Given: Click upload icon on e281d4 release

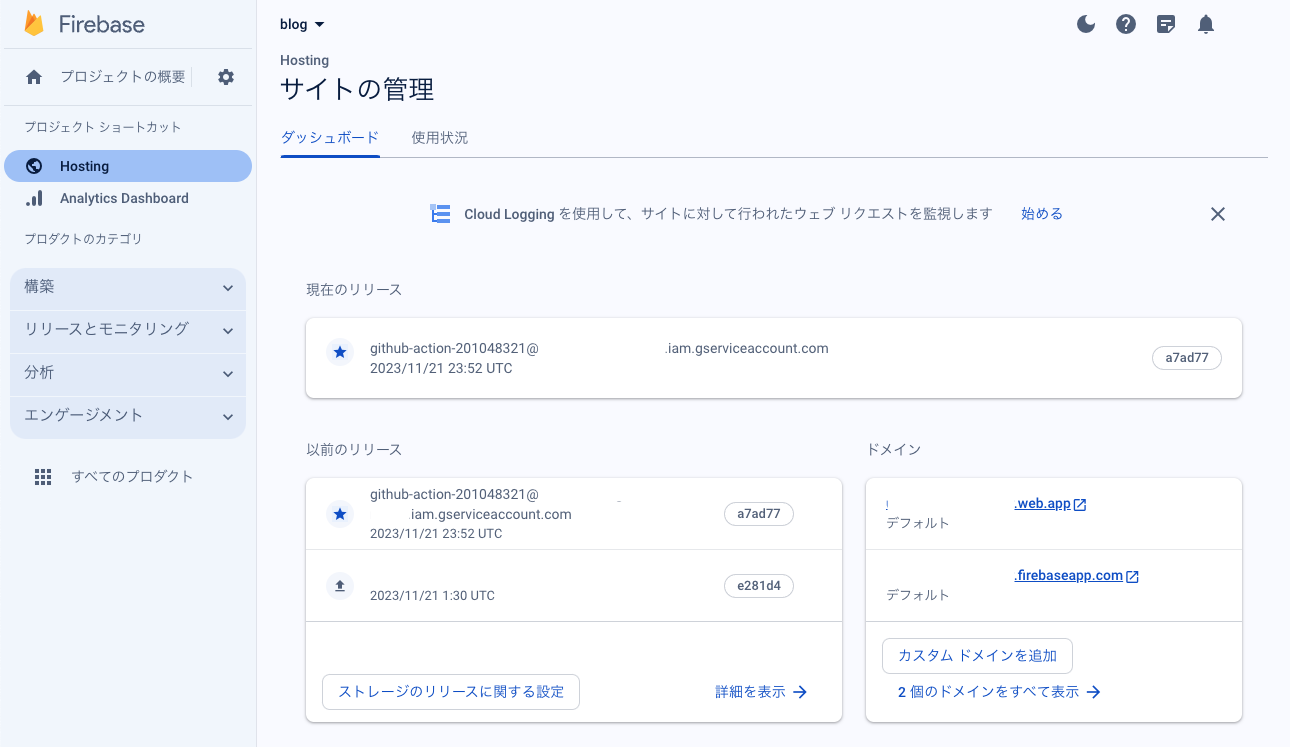Looking at the screenshot, I should point(340,586).
